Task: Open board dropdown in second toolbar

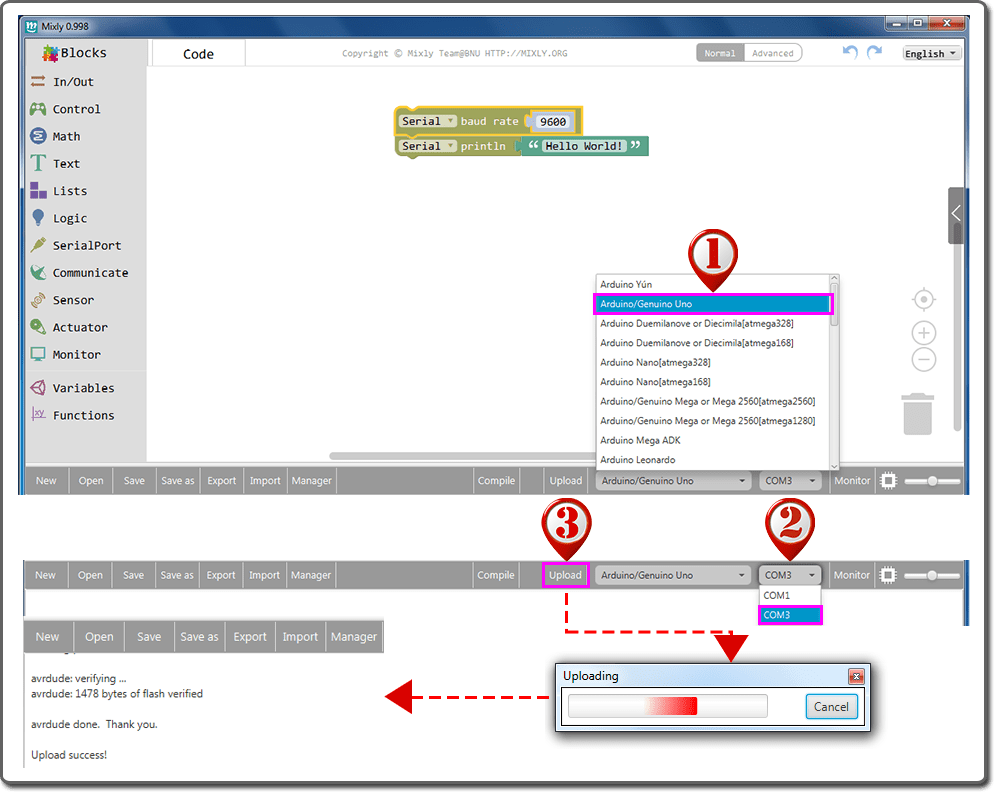Action: [673, 575]
